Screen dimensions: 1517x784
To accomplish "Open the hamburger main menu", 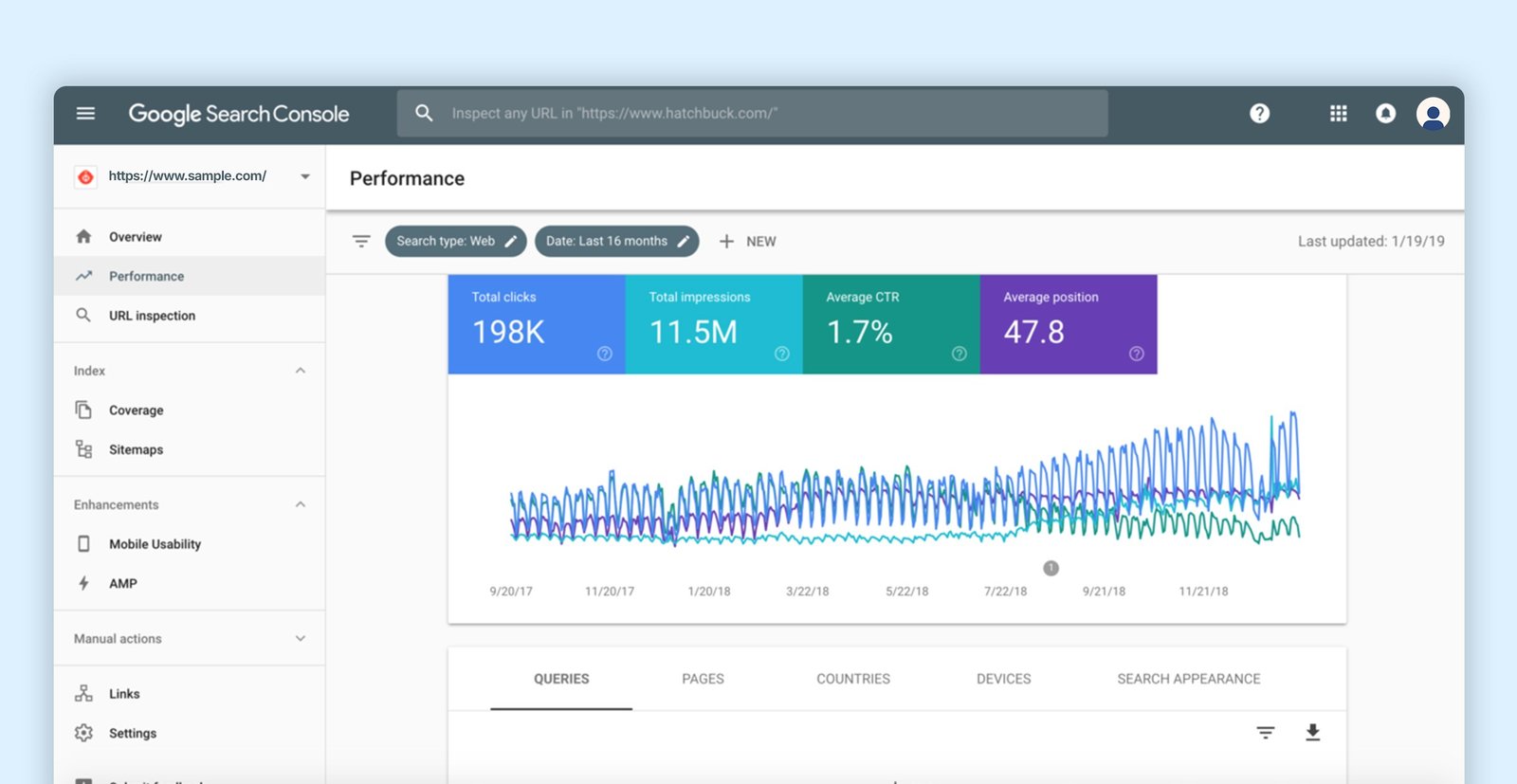I will point(85,114).
